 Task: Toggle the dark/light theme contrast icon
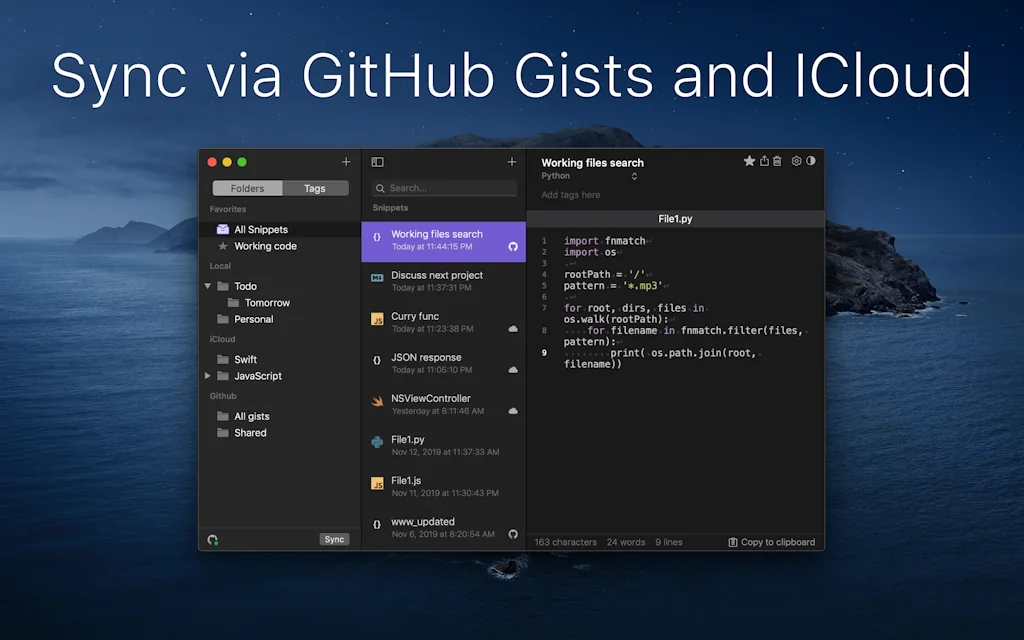click(811, 161)
